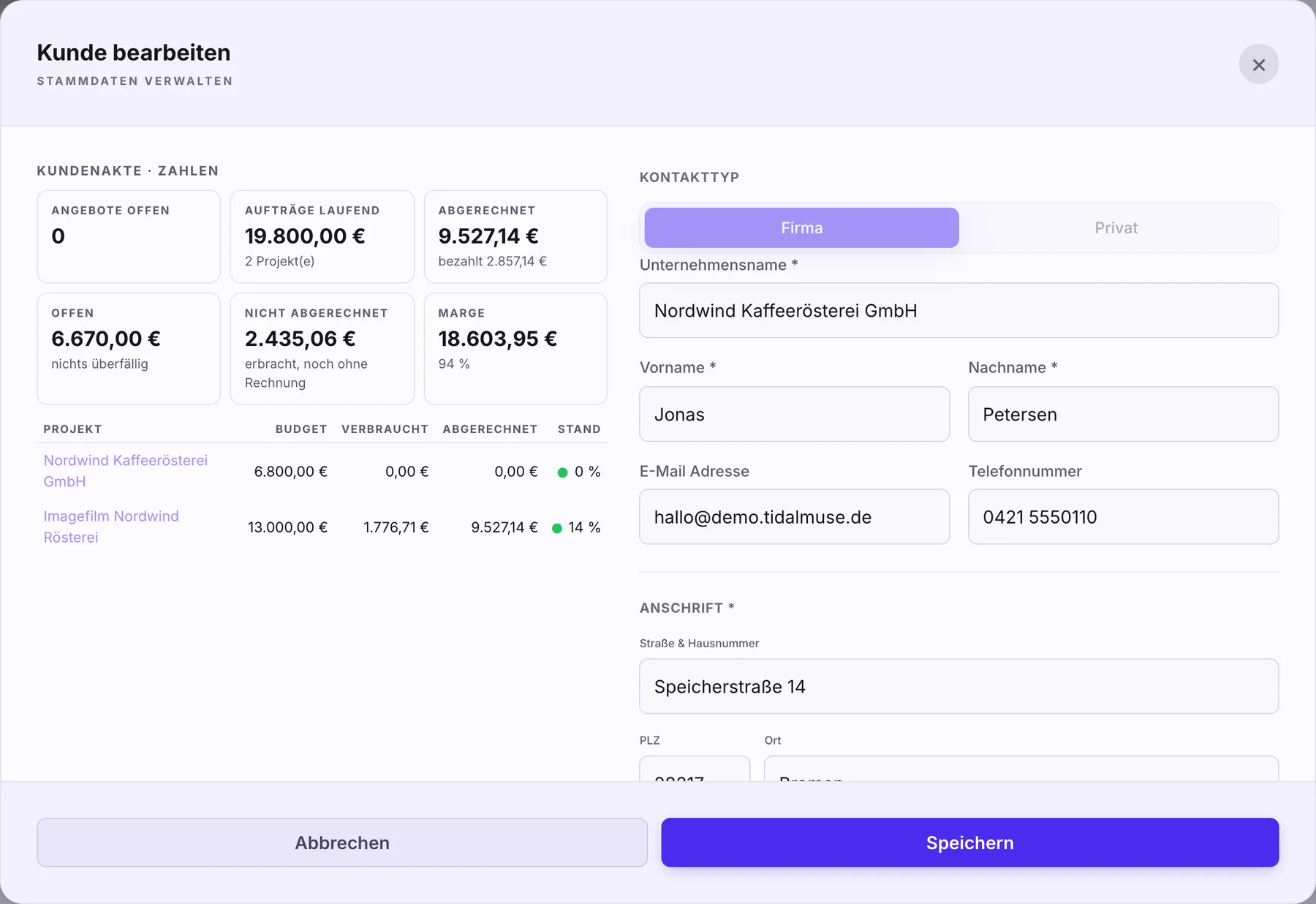This screenshot has height=904, width=1316.
Task: Click the Budget column header
Action: pos(301,429)
